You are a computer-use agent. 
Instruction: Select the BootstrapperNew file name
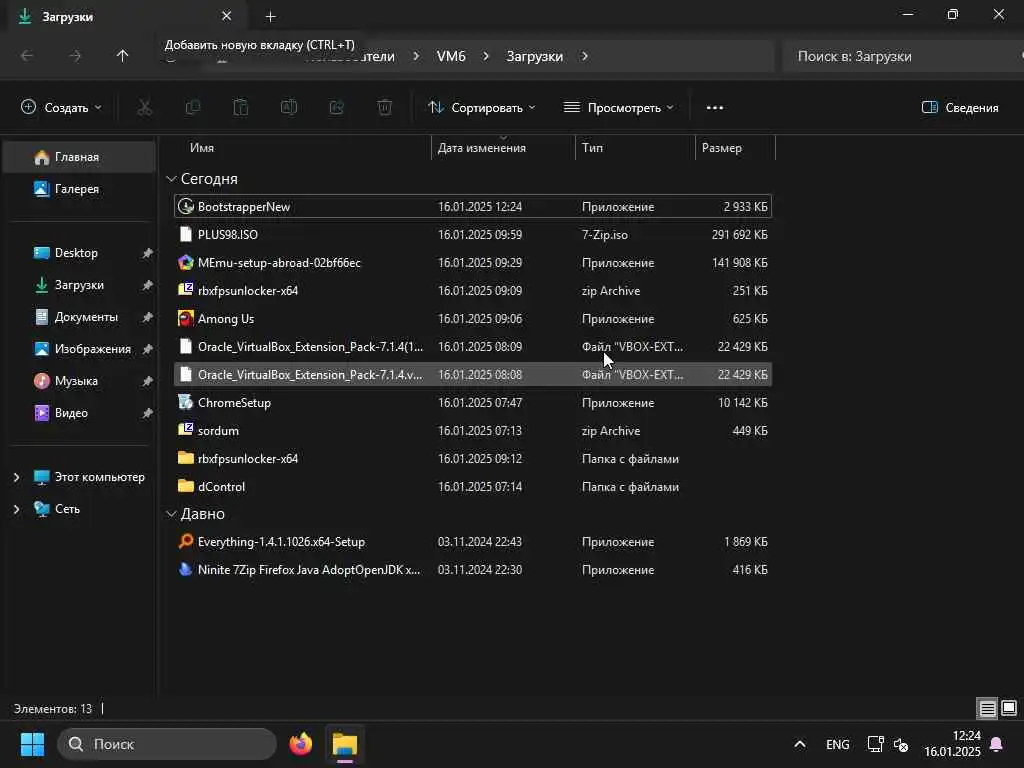click(244, 206)
